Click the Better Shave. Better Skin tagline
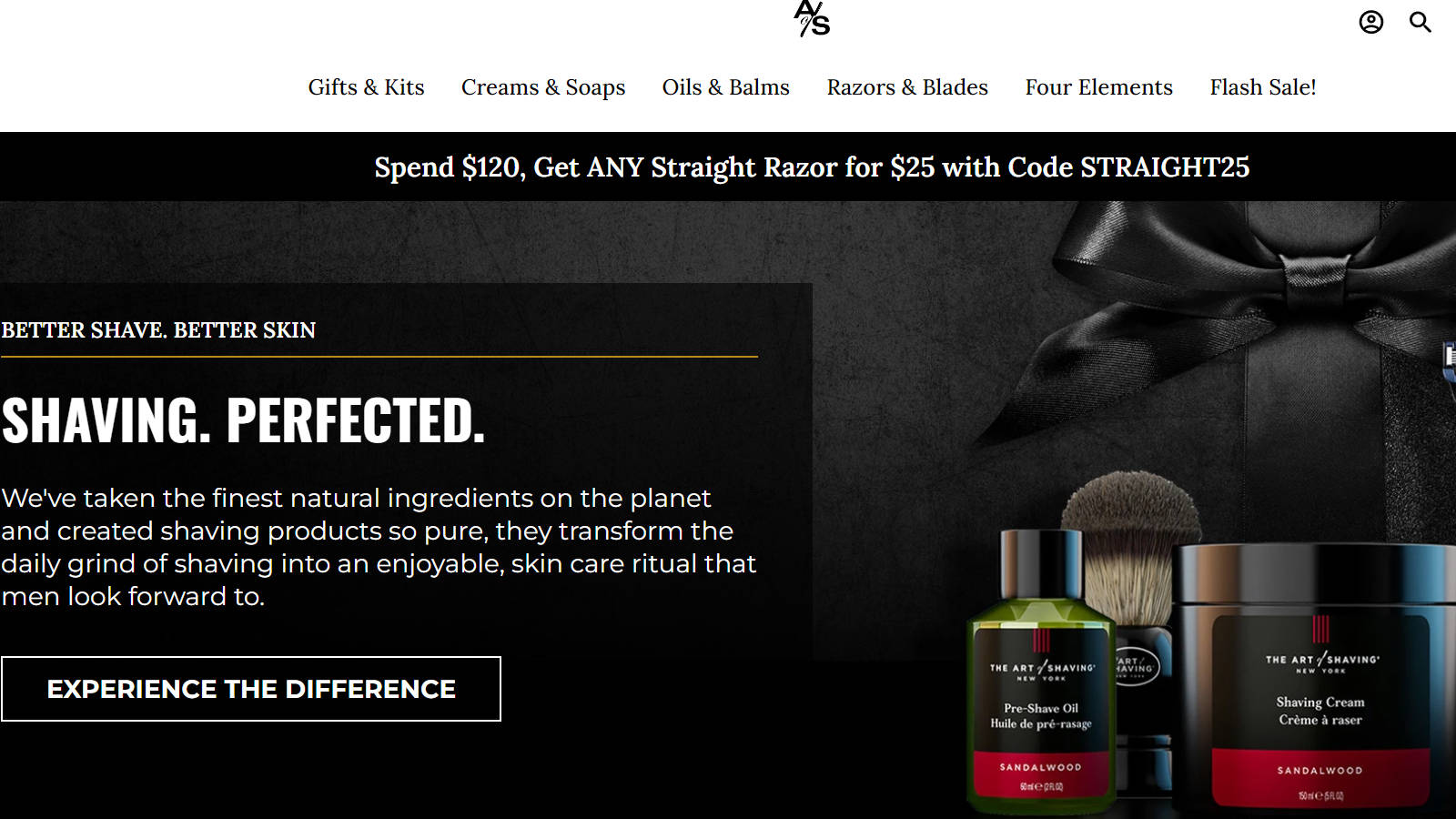Viewport: 1456px width, 819px height. click(x=158, y=330)
